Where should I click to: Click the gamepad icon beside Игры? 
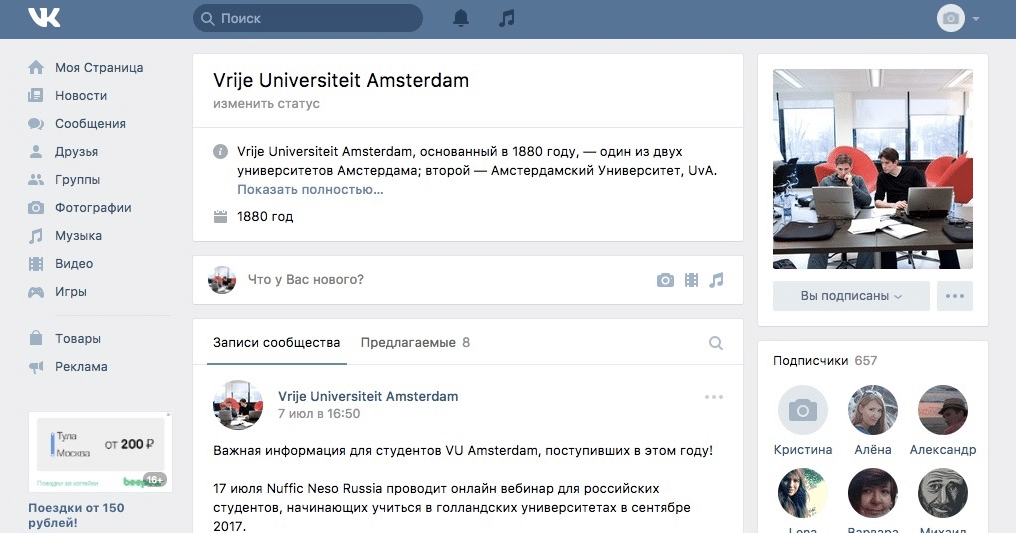coord(36,292)
